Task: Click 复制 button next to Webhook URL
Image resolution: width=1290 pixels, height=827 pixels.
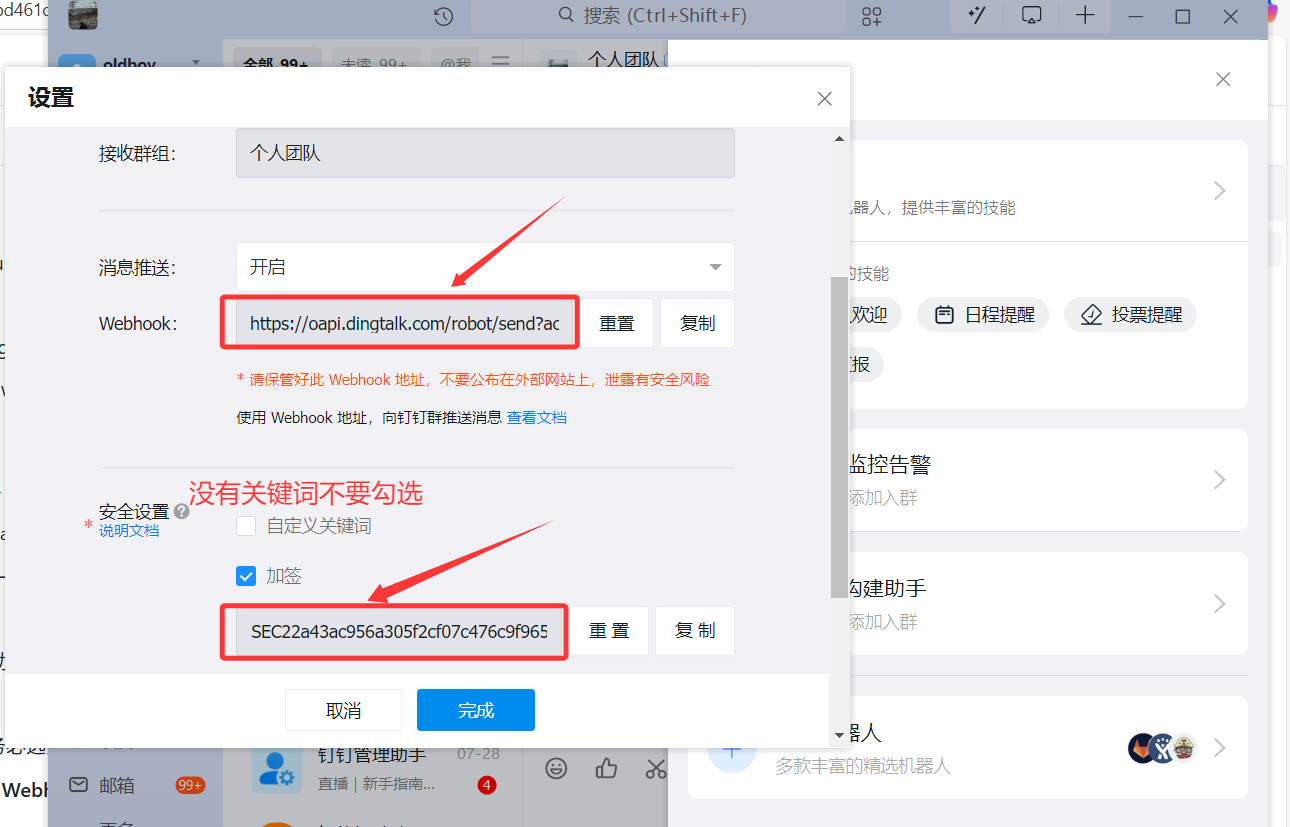Action: [x=697, y=323]
